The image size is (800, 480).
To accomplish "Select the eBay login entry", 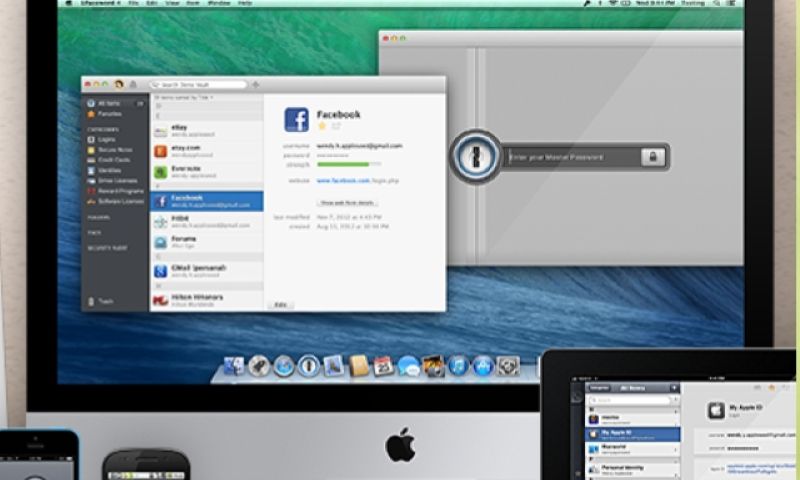I will point(207,131).
